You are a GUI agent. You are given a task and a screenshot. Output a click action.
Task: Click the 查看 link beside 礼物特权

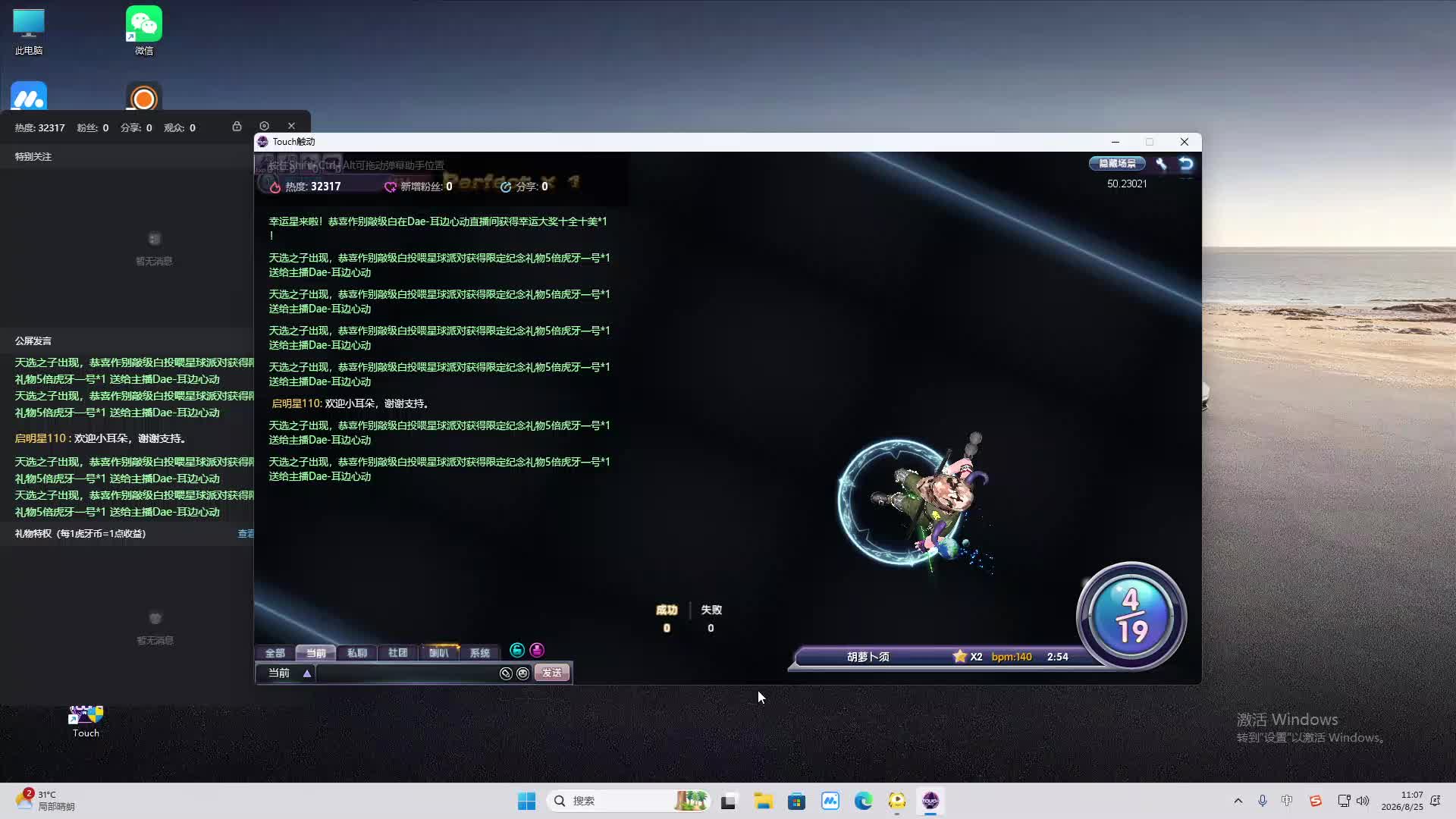246,534
